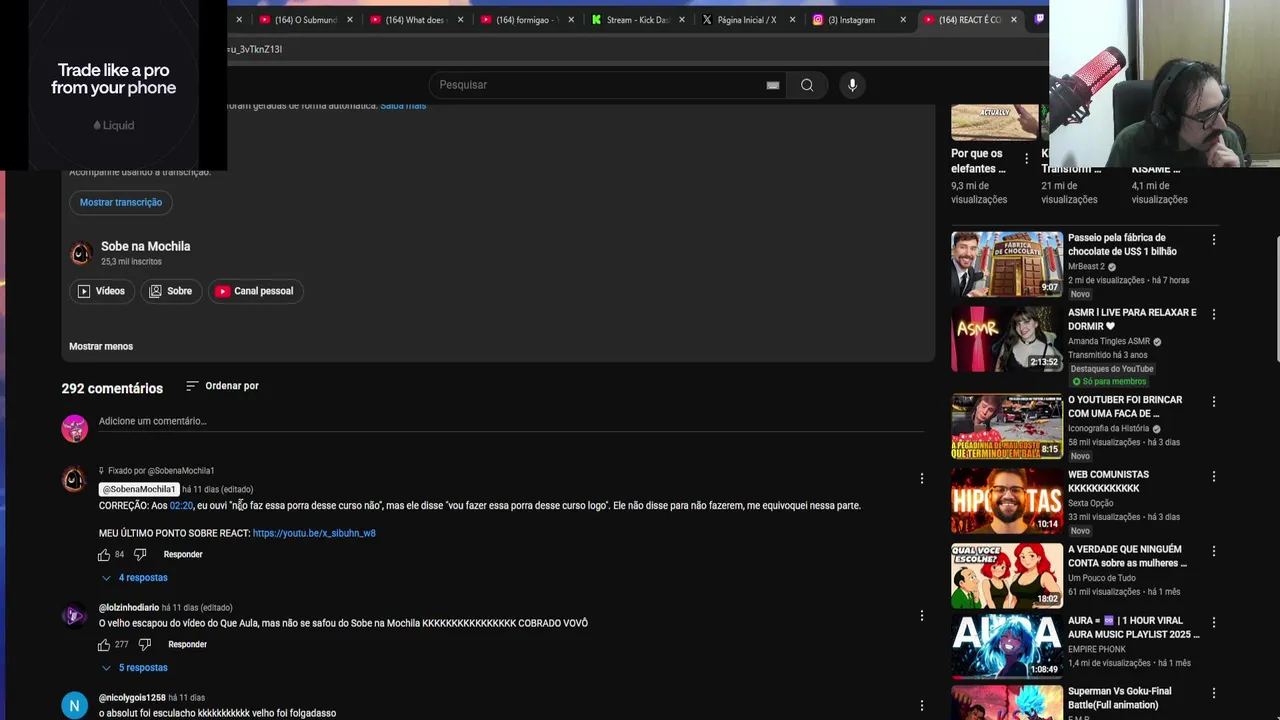Click pinned commenter's avatar
Screen dimensions: 1280x720
point(75,479)
